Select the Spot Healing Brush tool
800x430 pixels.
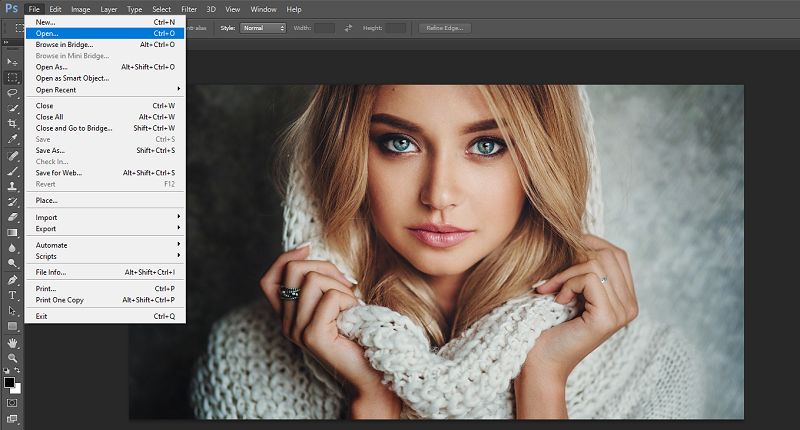12,156
